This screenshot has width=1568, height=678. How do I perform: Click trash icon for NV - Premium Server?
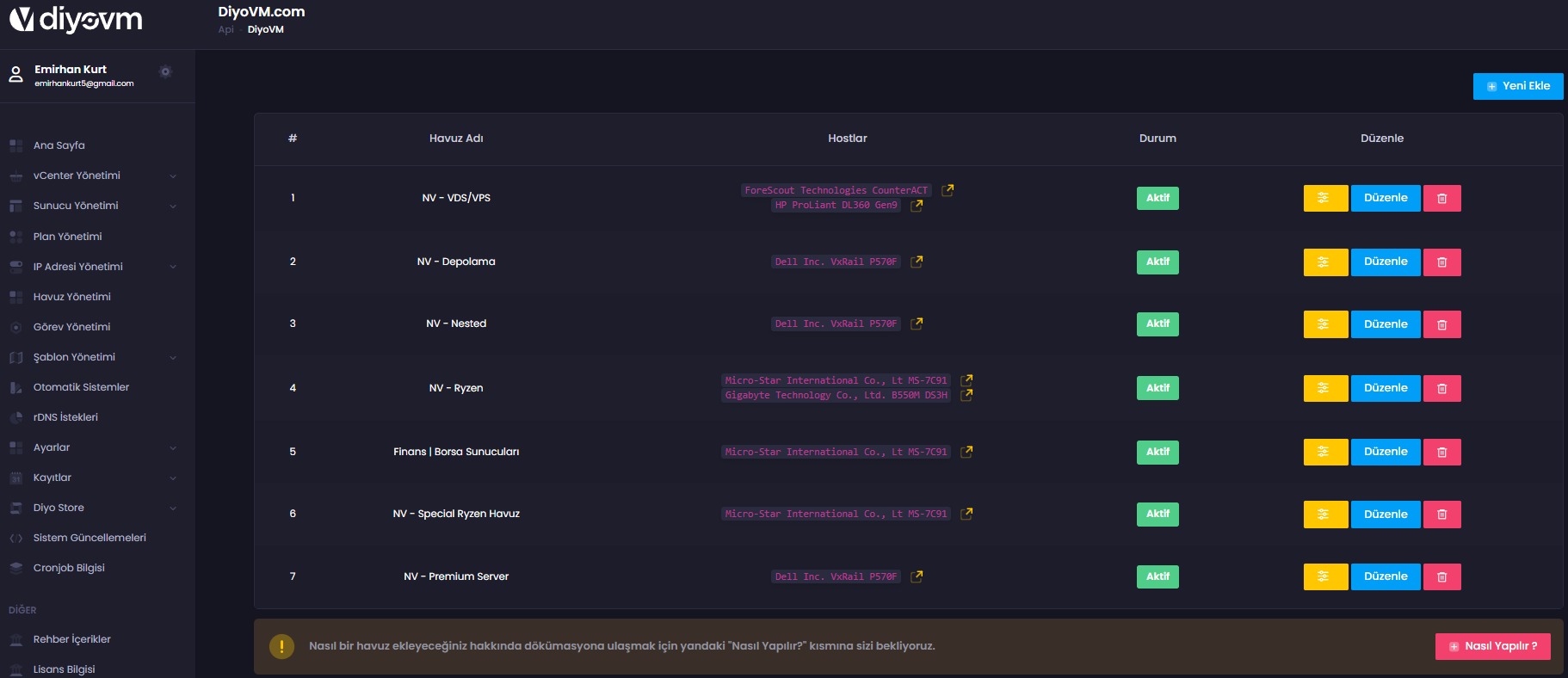click(1441, 577)
